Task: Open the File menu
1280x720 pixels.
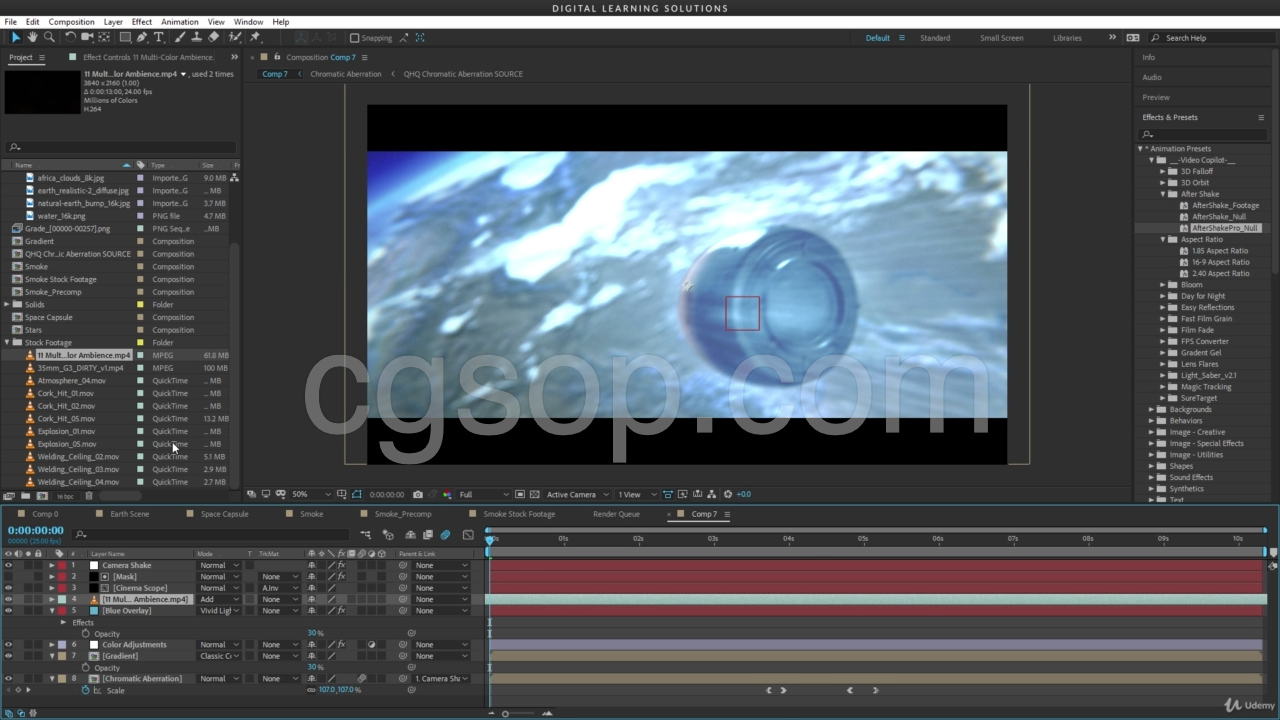Action: pyautogui.click(x=11, y=21)
